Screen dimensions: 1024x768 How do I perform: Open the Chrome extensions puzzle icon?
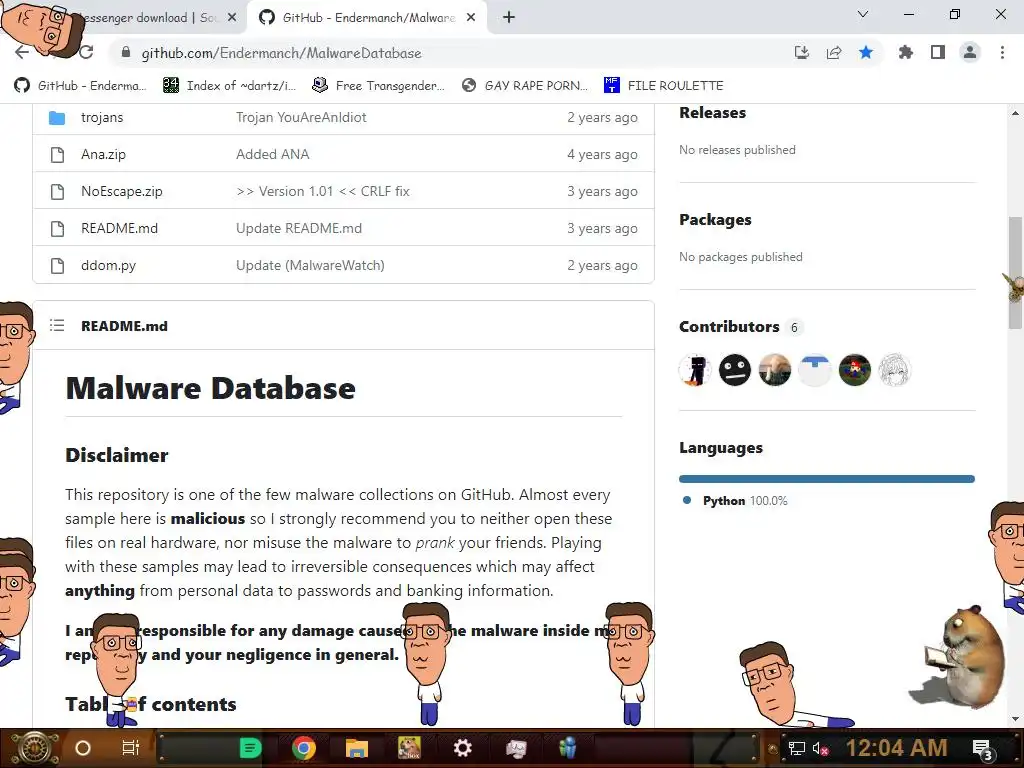pos(905,52)
